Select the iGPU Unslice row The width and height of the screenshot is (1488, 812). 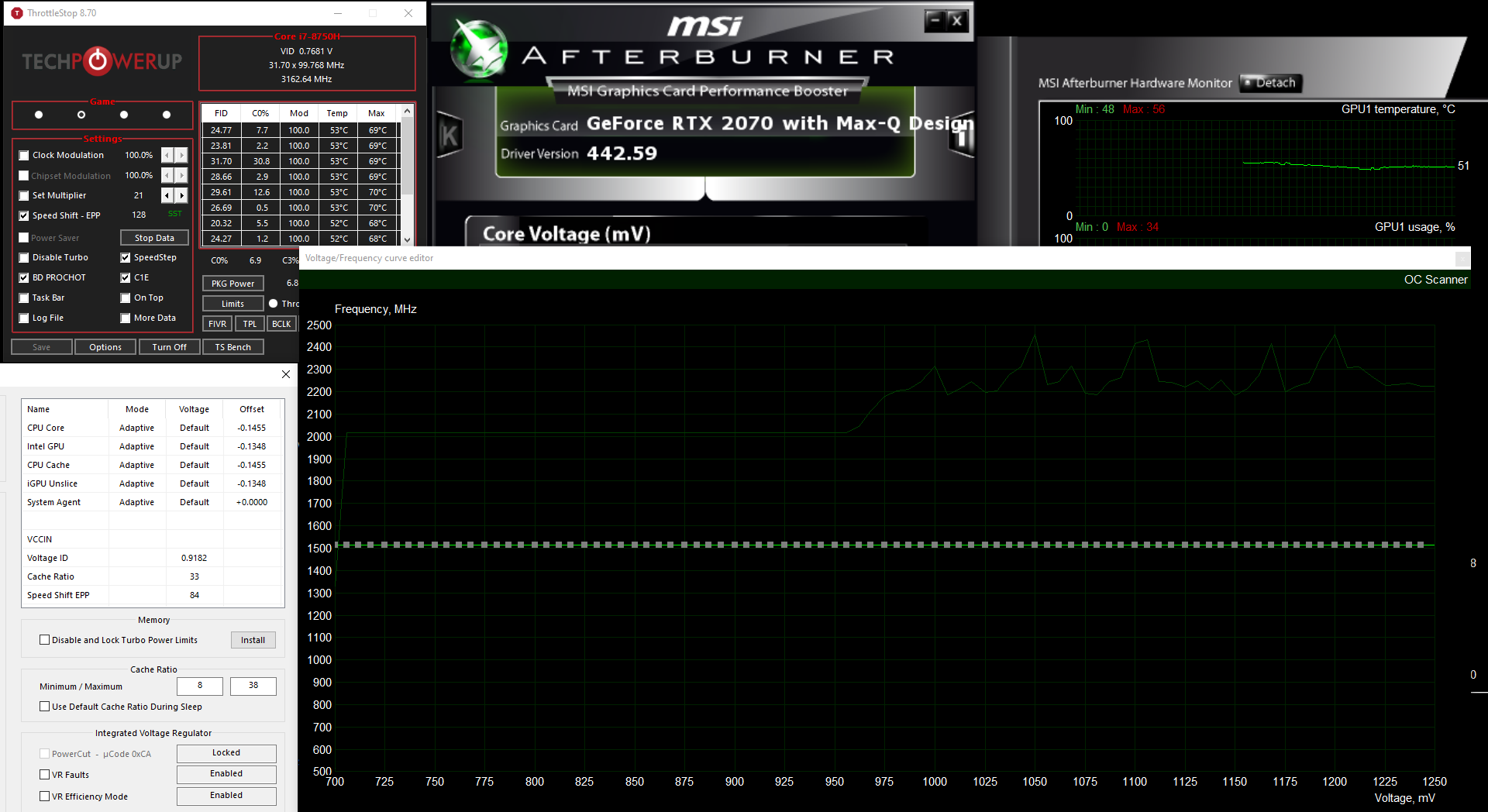153,483
